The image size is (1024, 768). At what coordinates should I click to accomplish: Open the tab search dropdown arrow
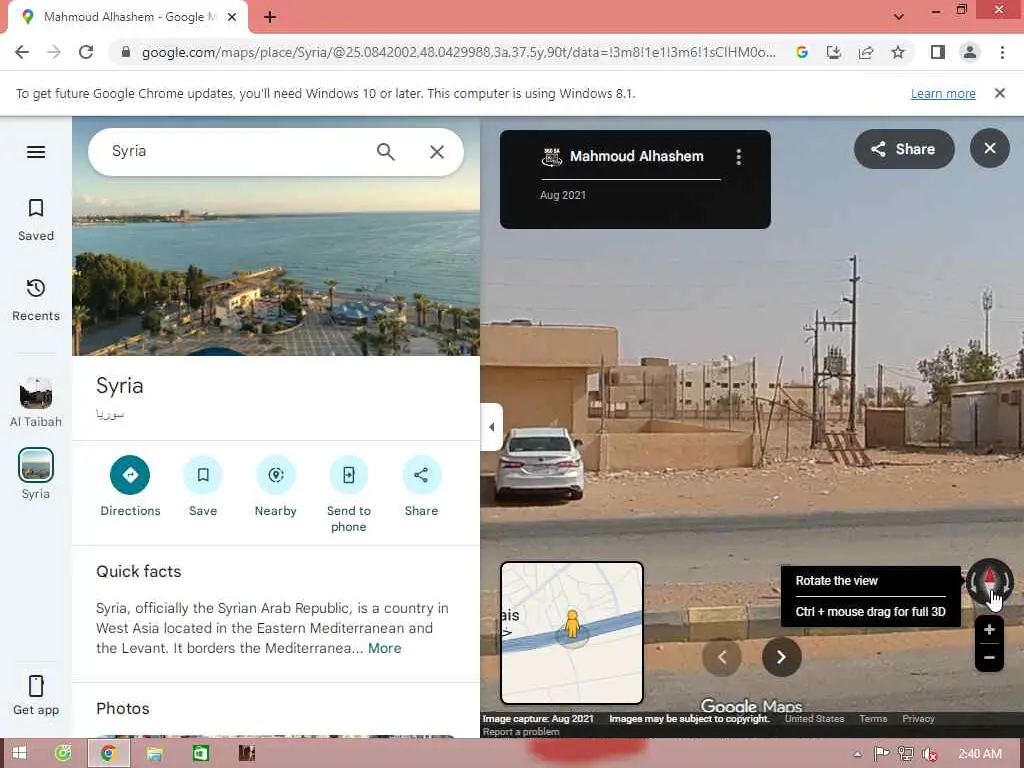tap(899, 16)
